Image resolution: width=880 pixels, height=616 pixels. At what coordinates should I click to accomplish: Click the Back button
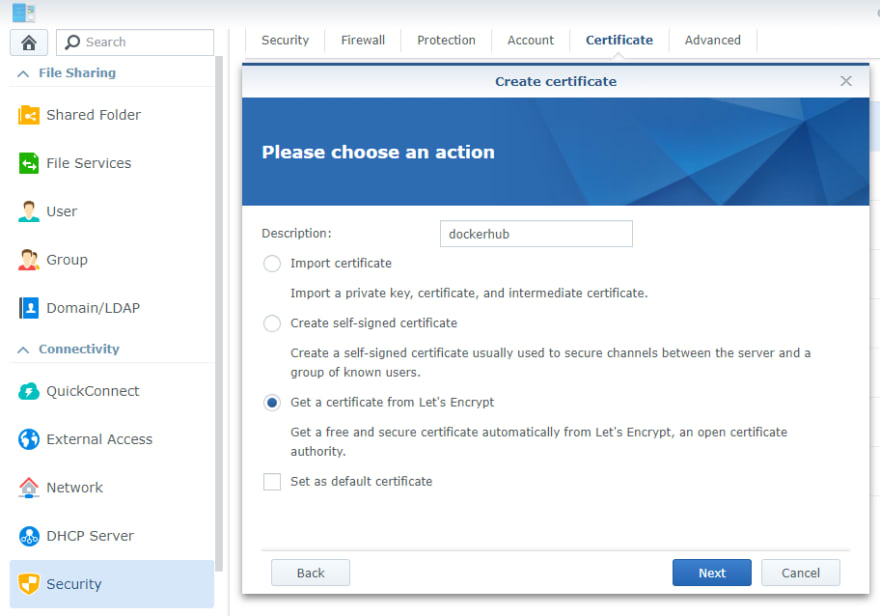pos(310,573)
